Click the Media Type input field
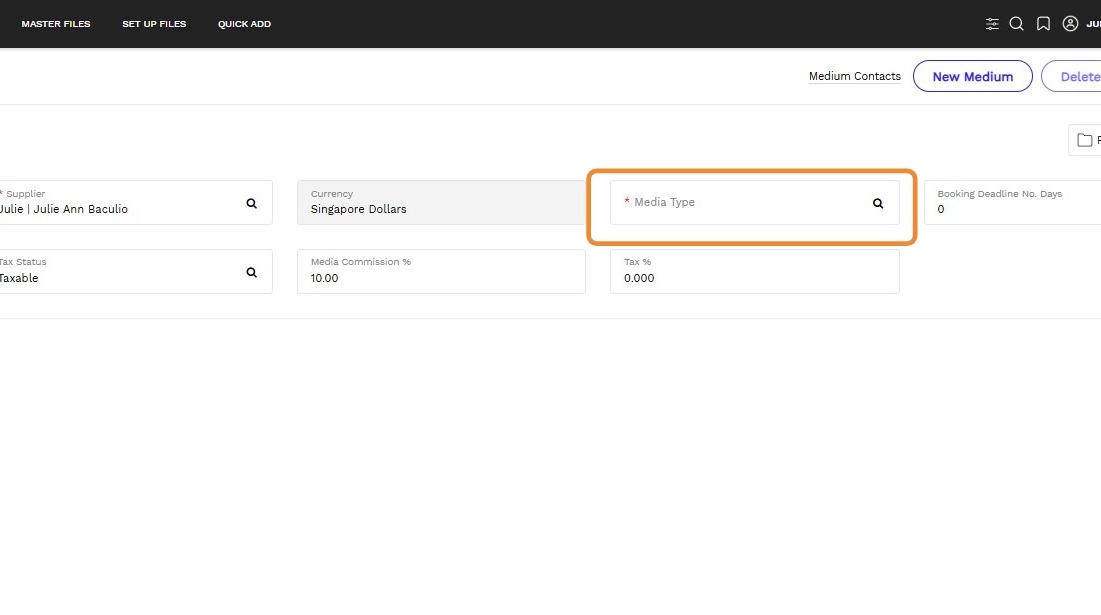This screenshot has width=1101, height=615. click(x=740, y=203)
